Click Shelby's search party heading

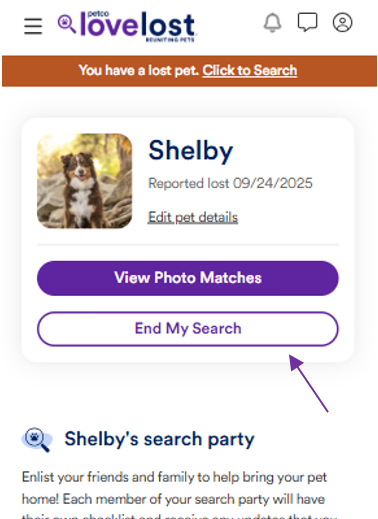tap(159, 439)
